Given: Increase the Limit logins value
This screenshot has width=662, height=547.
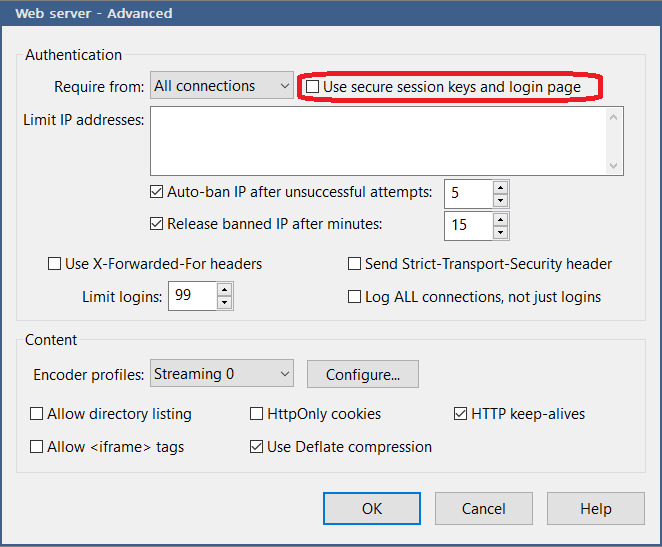Looking at the screenshot, I should click(x=225, y=290).
